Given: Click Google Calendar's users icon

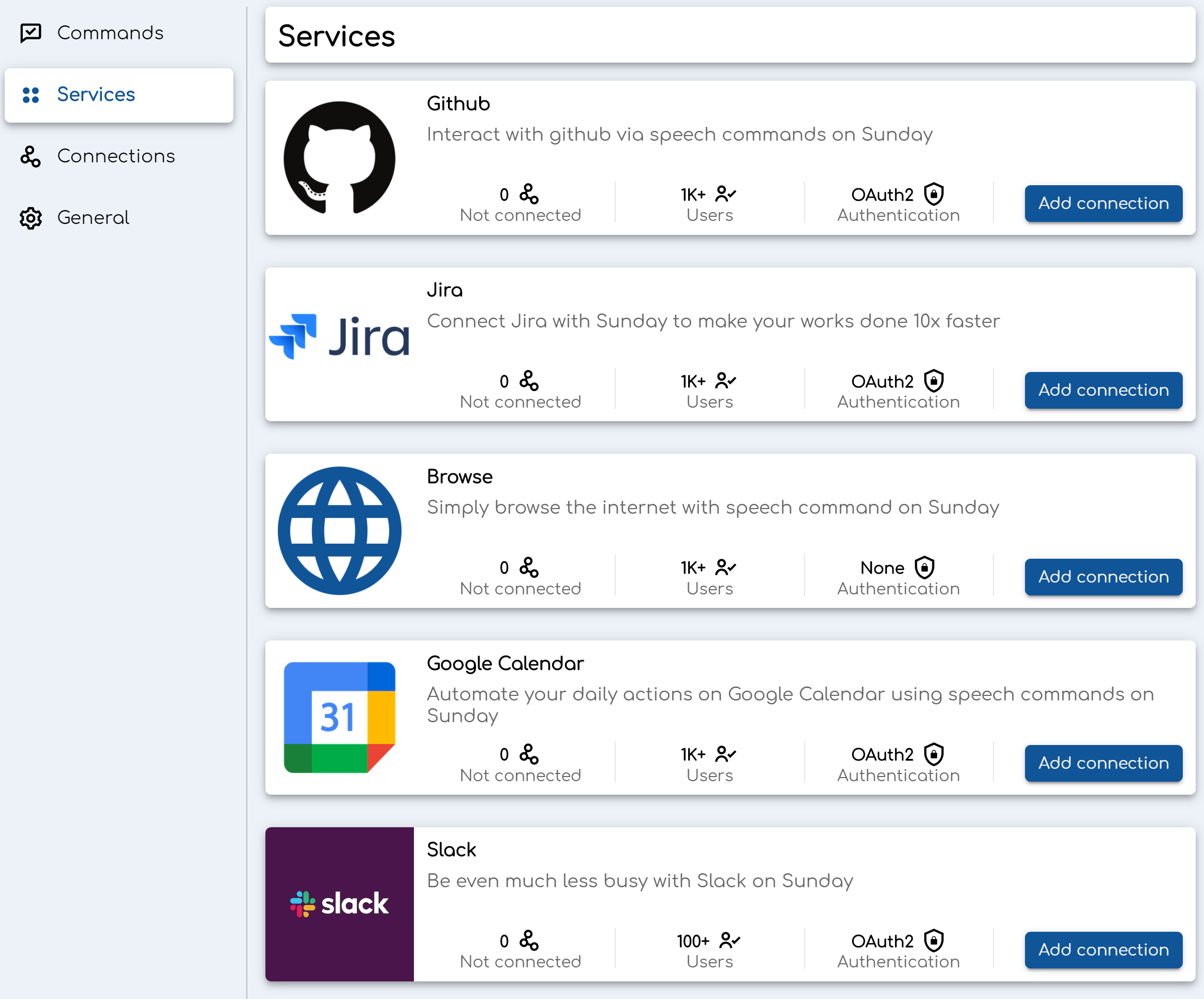Looking at the screenshot, I should pos(725,754).
